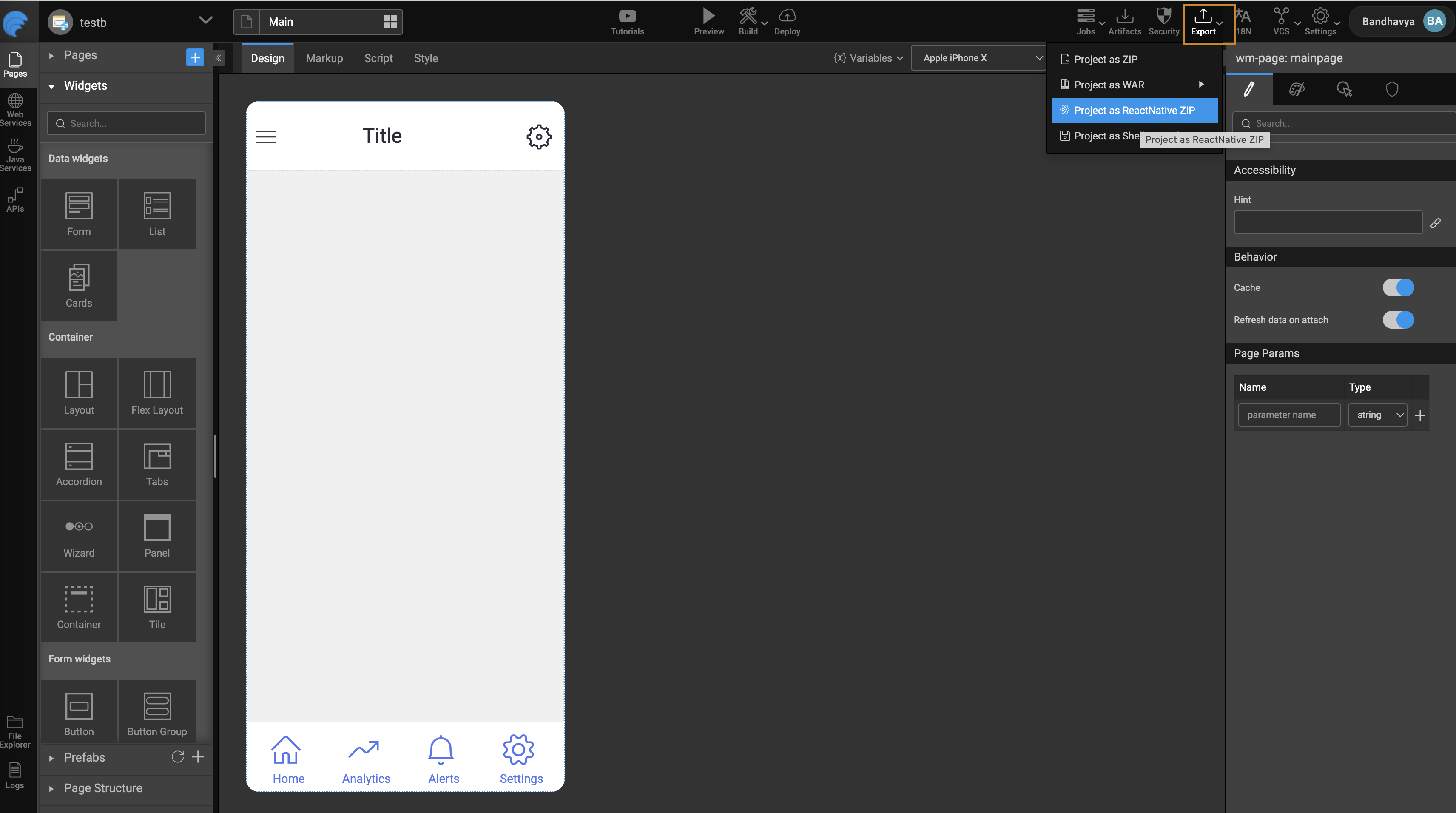The width and height of the screenshot is (1456, 813).
Task: Switch to the Styles palette icon tab
Action: (1297, 89)
